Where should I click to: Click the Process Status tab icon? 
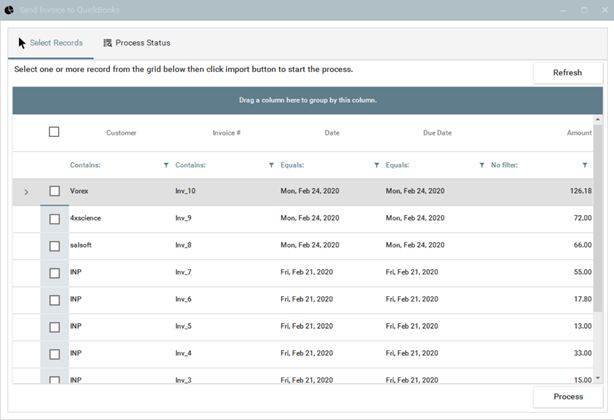(x=108, y=43)
